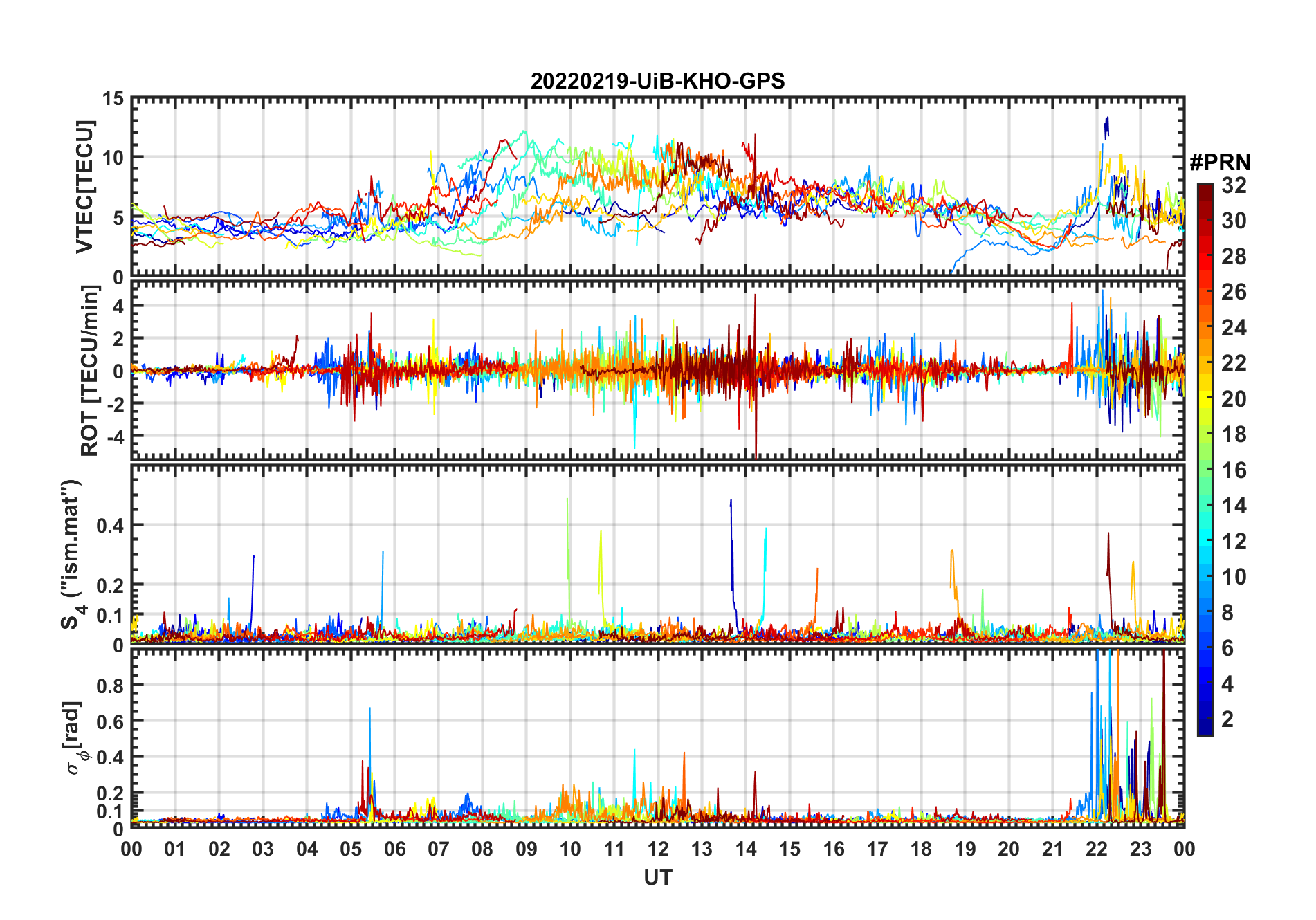Click the sigma phi [rad] axis label
Viewport: 1316px width, 920px height.
pyautogui.click(x=74, y=737)
